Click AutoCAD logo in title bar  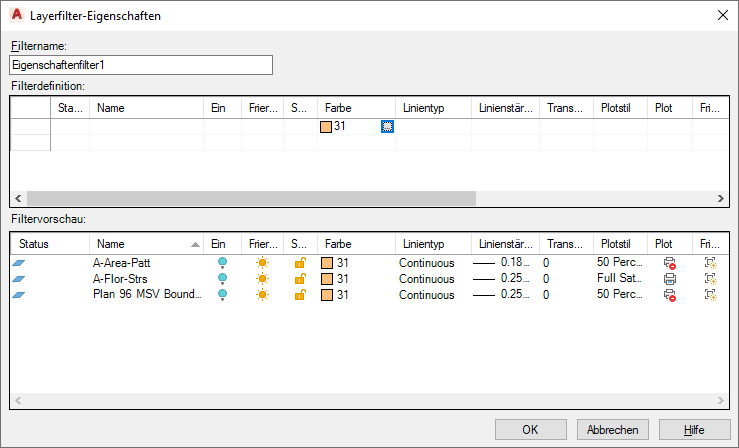point(17,15)
